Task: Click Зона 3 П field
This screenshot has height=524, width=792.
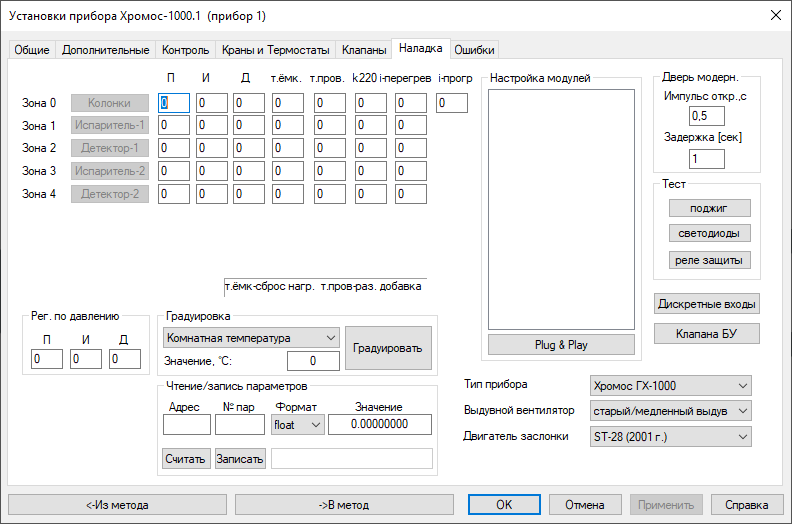Action: (x=174, y=171)
